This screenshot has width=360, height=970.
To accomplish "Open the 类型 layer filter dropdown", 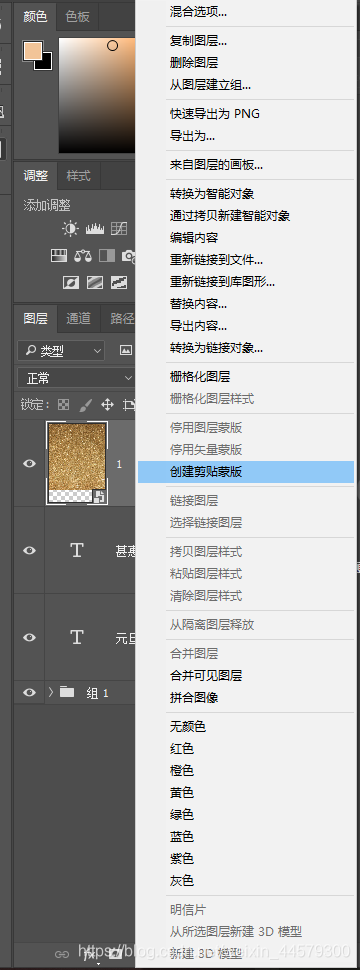I will point(61,351).
